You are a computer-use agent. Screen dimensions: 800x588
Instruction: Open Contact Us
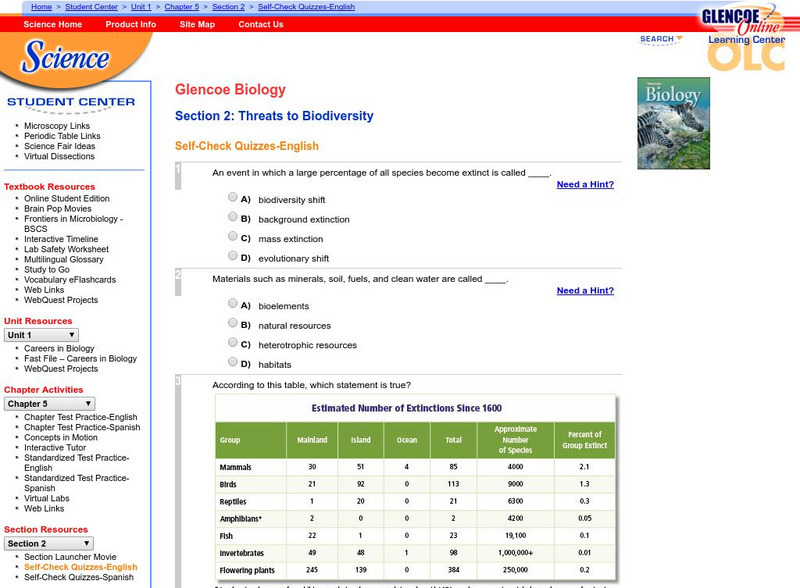[x=261, y=24]
